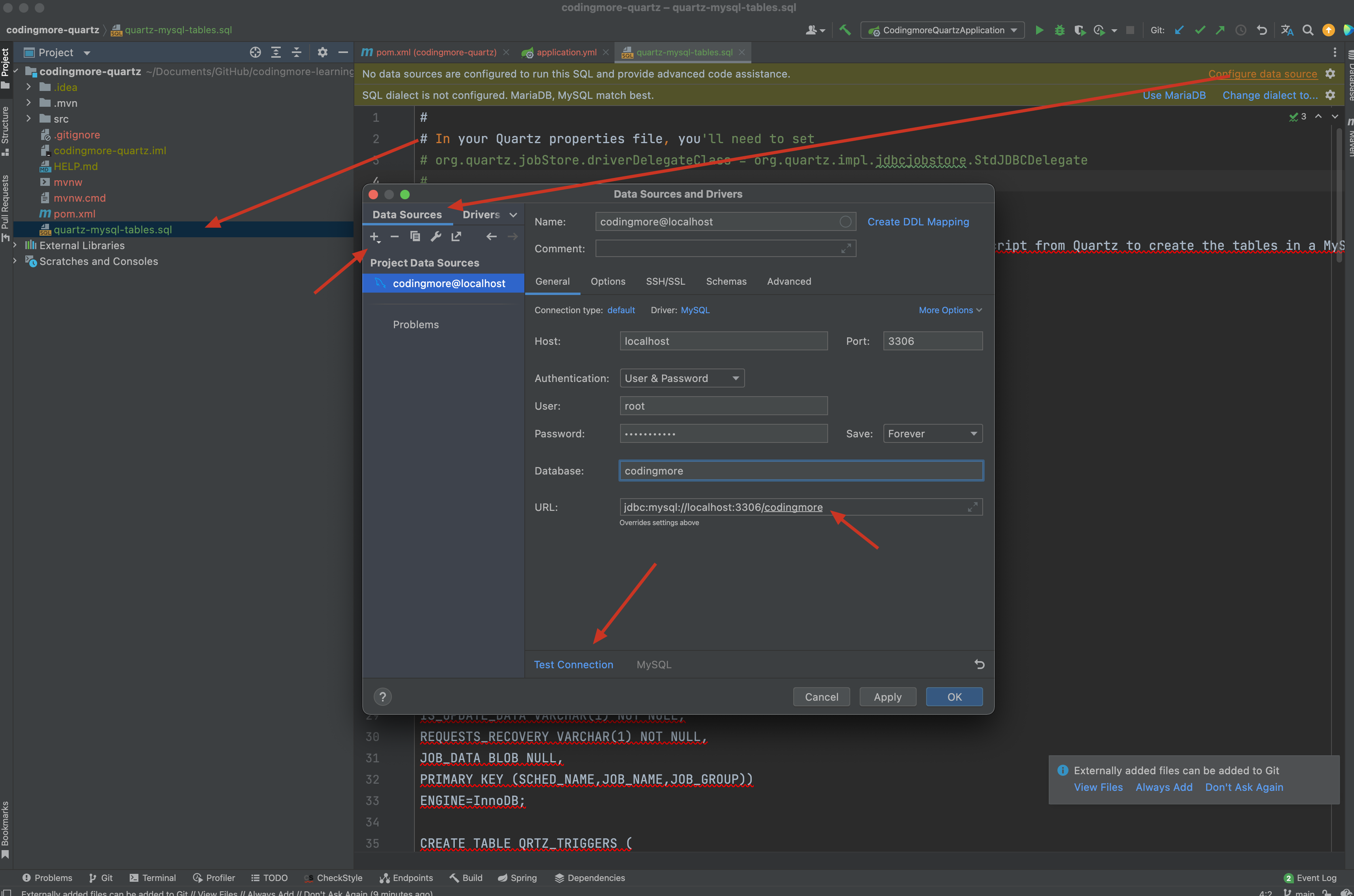Click the Git update project arrow icon
This screenshot has width=1354, height=896.
coord(1179,30)
